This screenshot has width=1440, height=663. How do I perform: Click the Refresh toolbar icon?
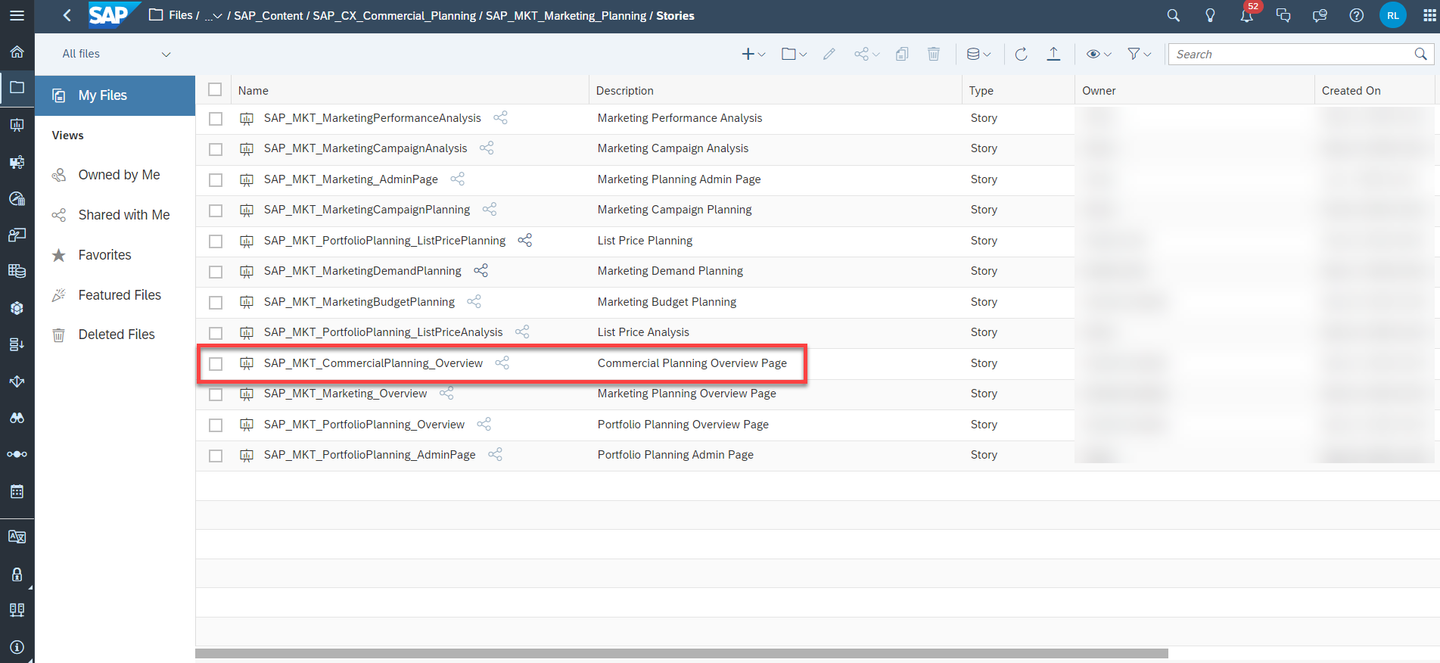point(1021,54)
